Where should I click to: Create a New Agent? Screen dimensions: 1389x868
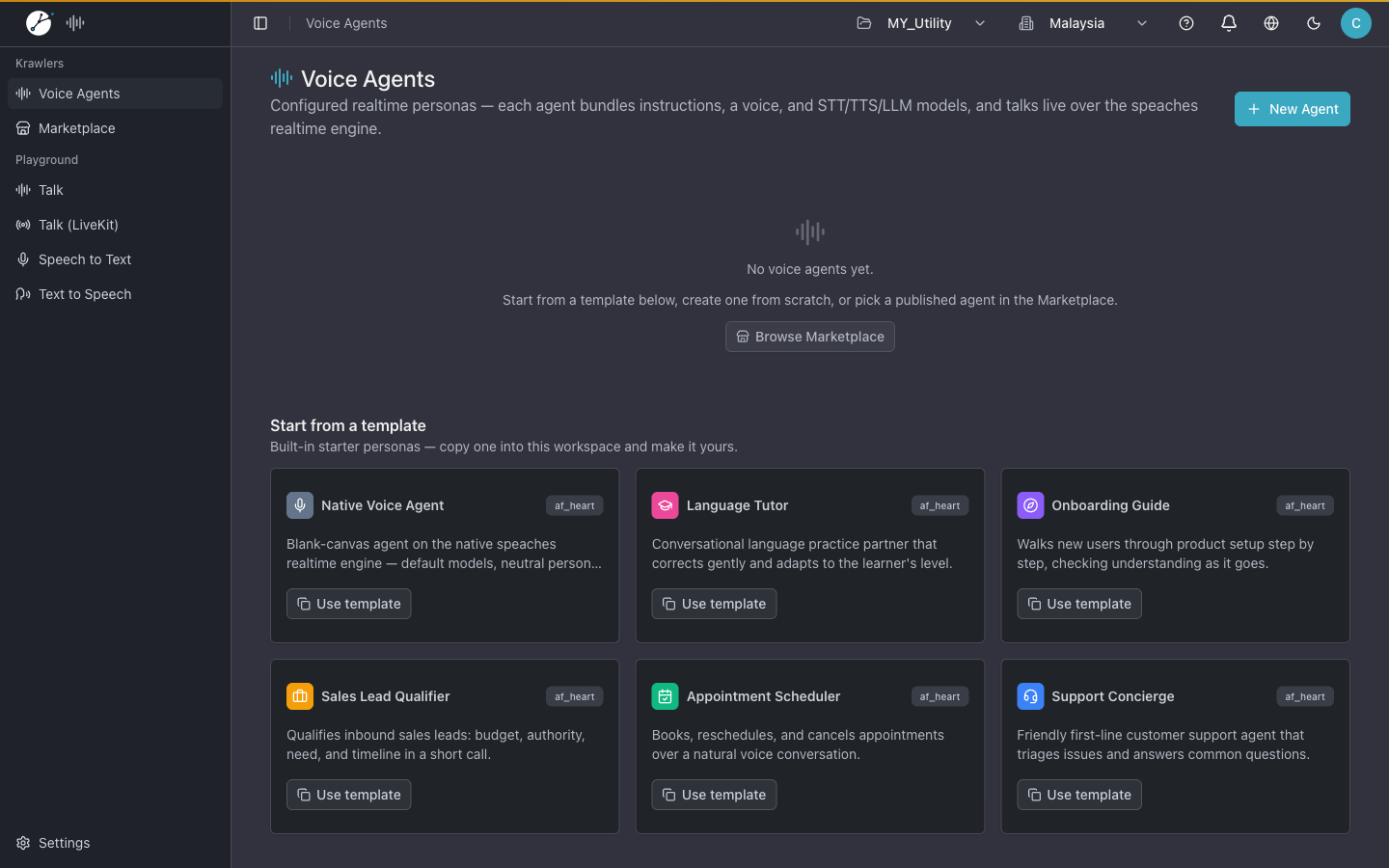pos(1293,109)
